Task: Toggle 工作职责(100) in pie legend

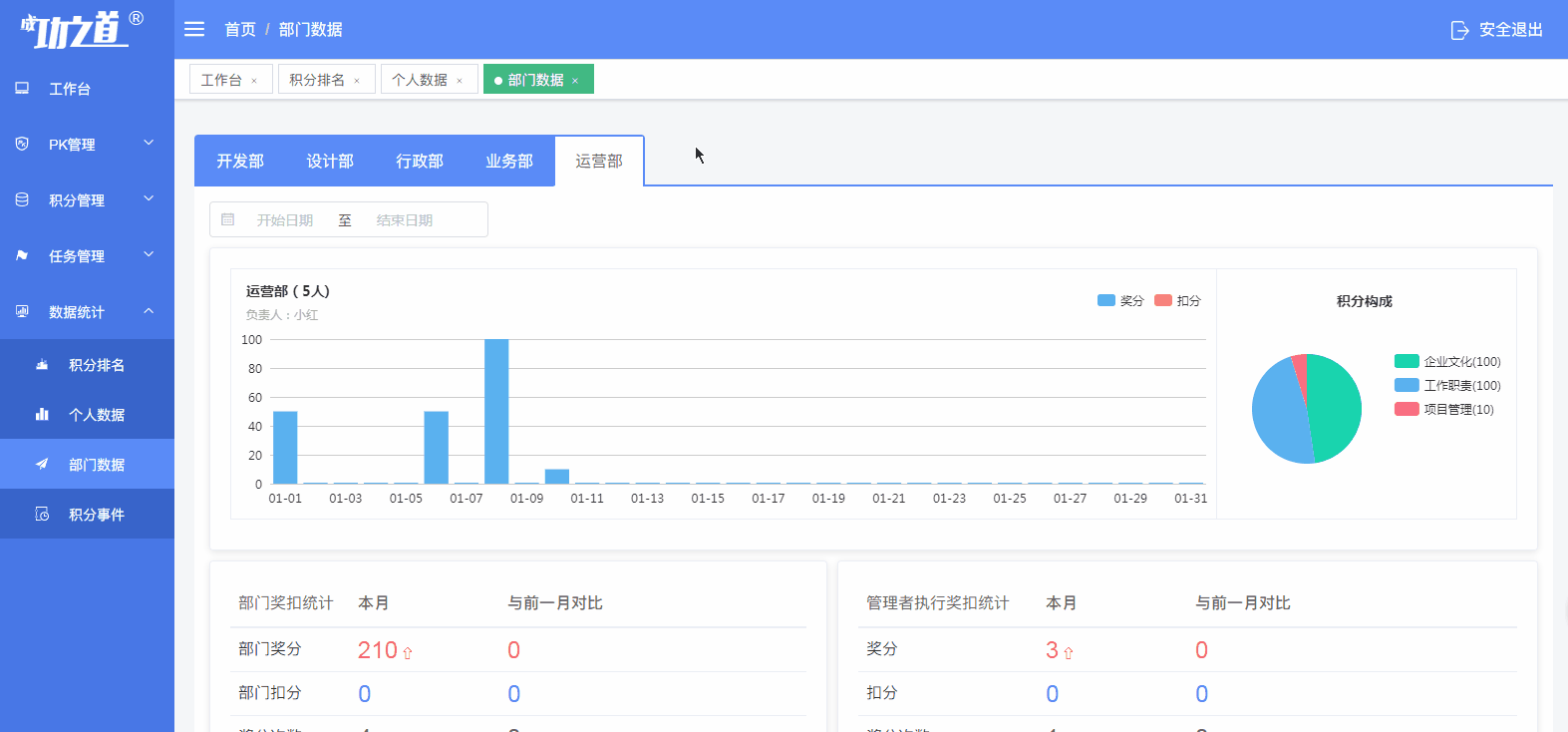Action: click(x=1447, y=385)
